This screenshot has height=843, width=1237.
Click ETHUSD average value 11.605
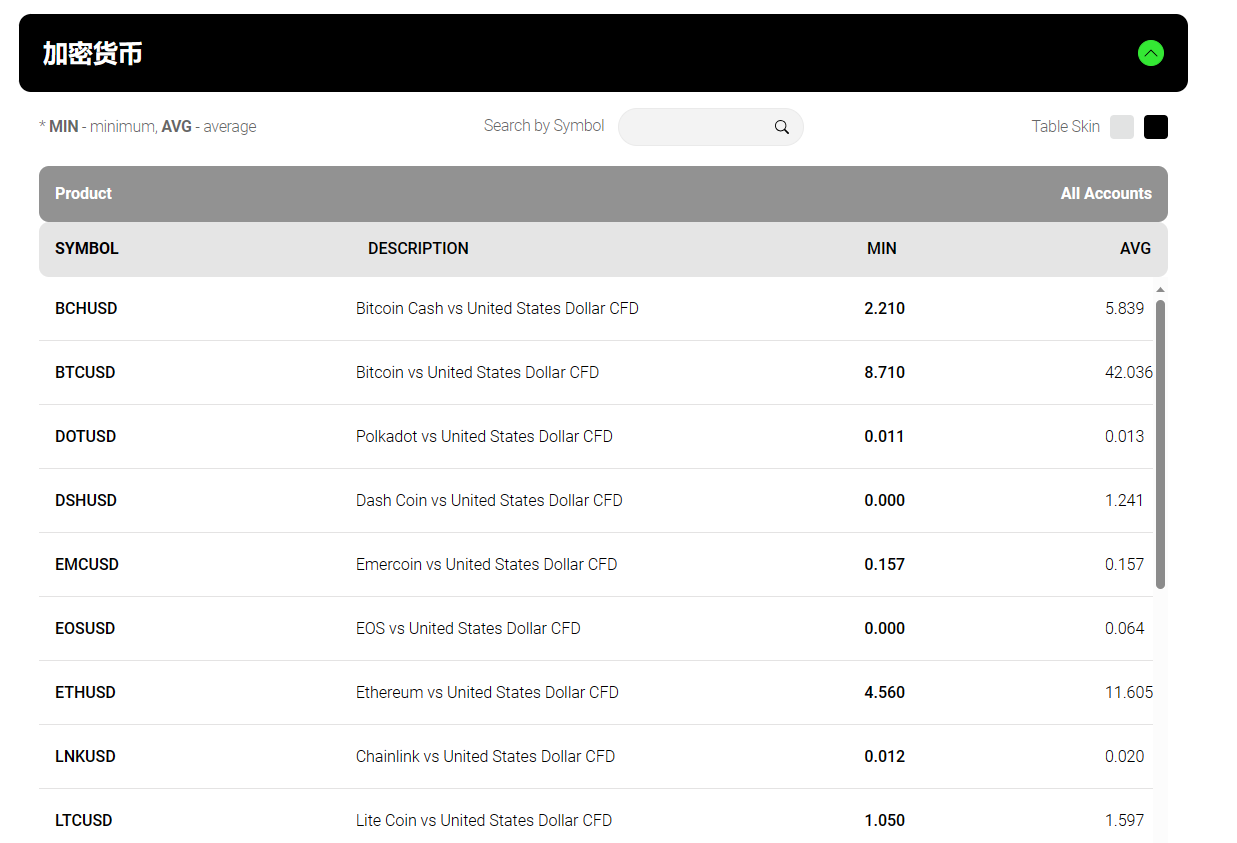[x=1129, y=693]
